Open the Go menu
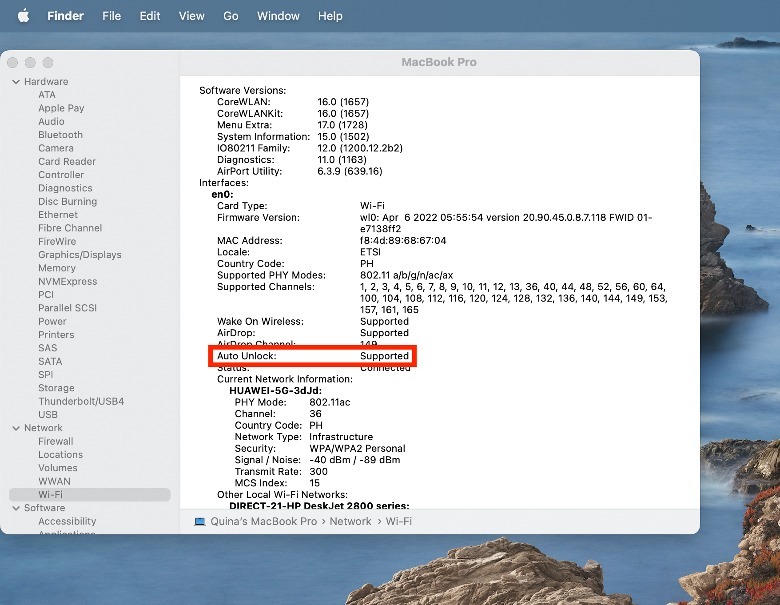The width and height of the screenshot is (780, 605). tap(231, 16)
